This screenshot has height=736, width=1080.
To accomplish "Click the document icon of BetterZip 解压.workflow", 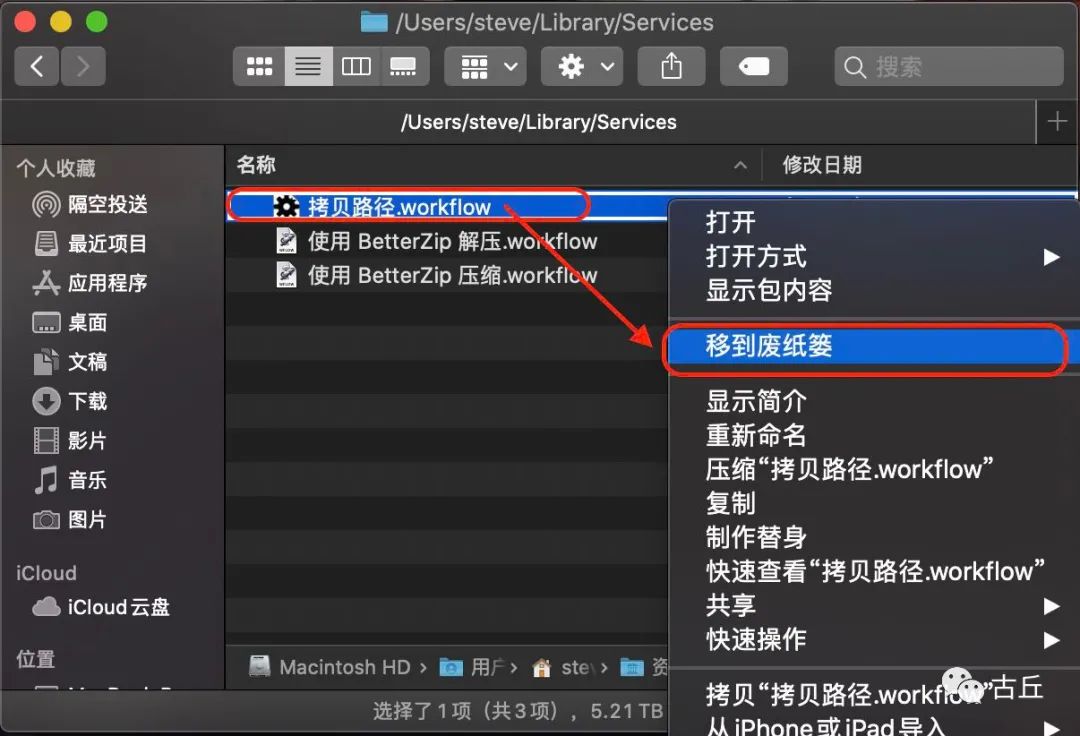I will coord(287,240).
